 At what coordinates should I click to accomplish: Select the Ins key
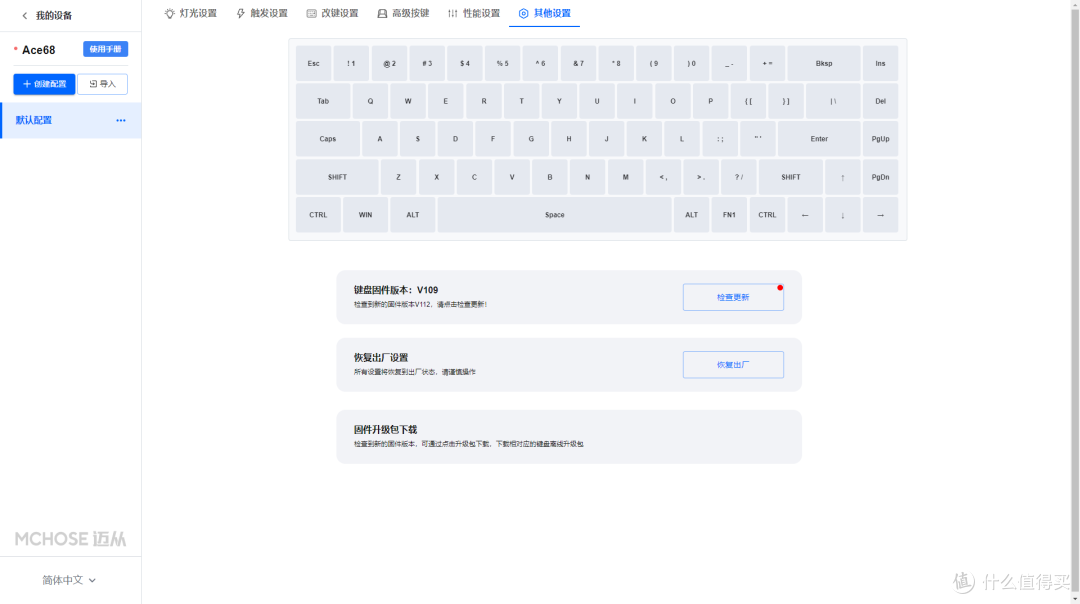point(880,63)
